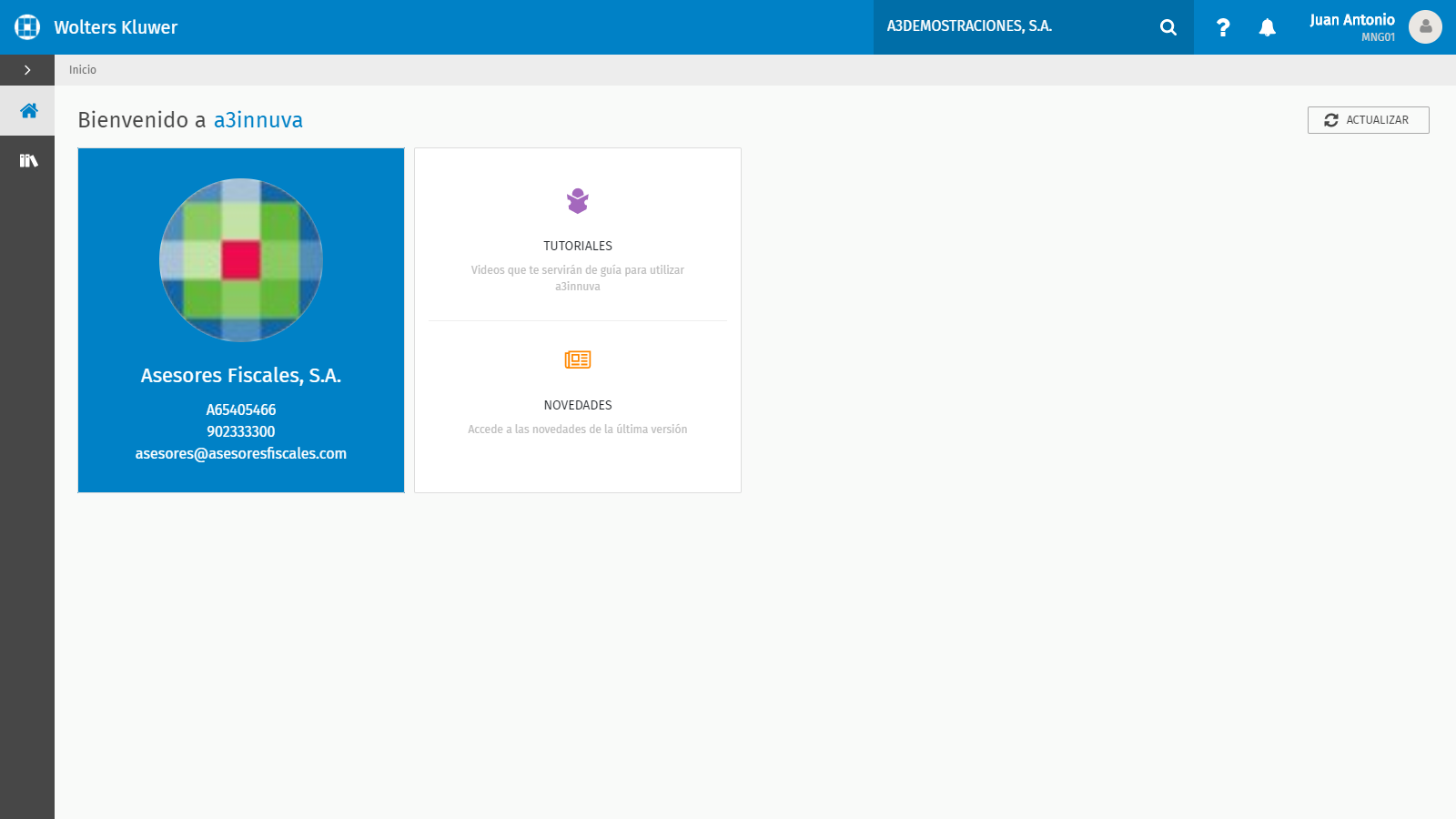Open the TUTORIALES link

[578, 246]
